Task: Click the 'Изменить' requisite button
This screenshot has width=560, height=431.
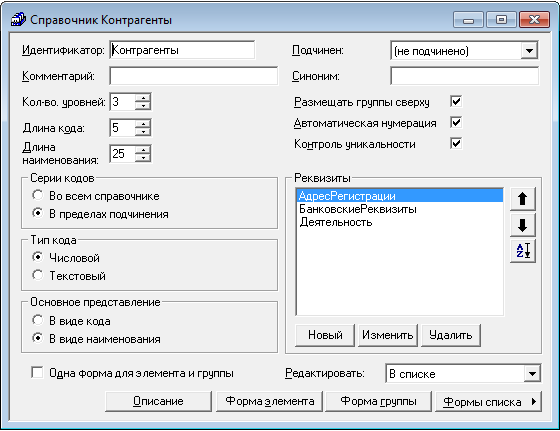Action: tap(388, 335)
